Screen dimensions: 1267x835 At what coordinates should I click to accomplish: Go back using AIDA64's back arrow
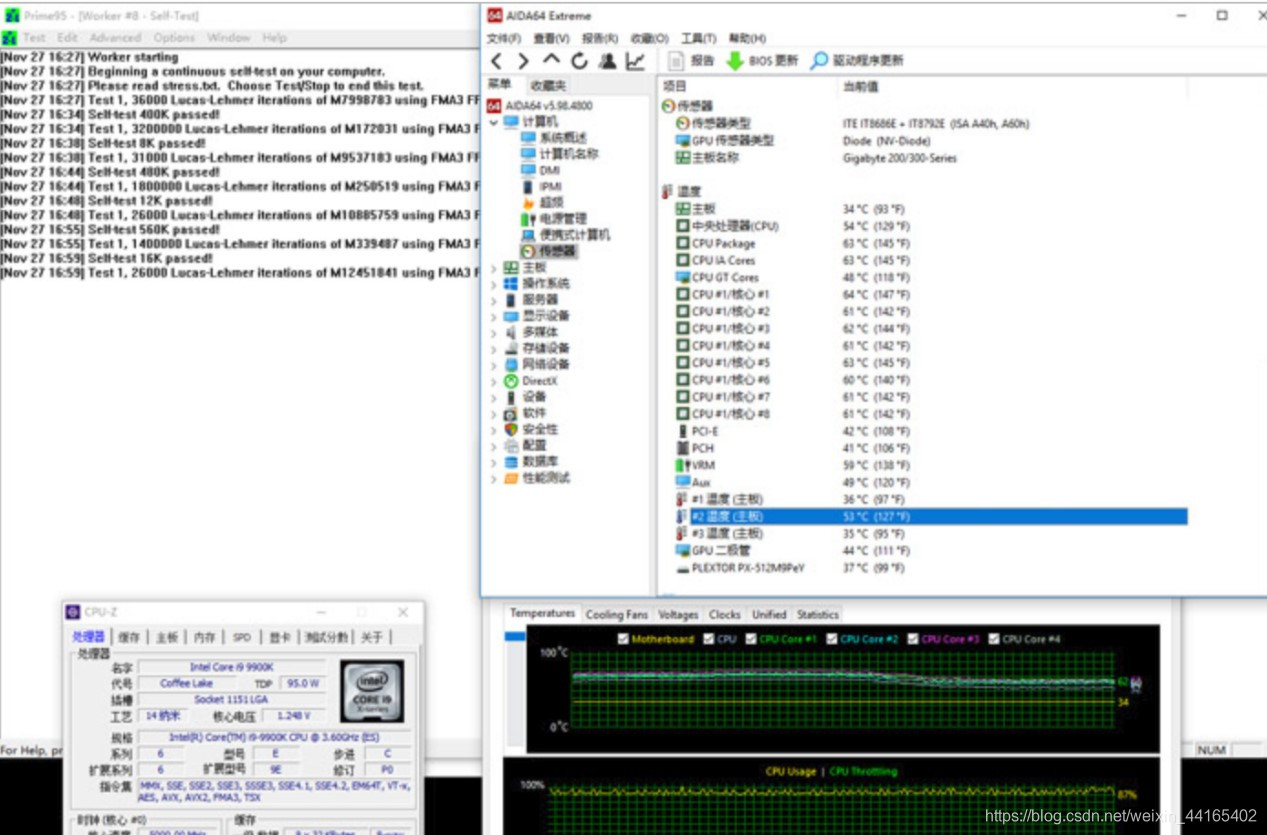(x=497, y=61)
